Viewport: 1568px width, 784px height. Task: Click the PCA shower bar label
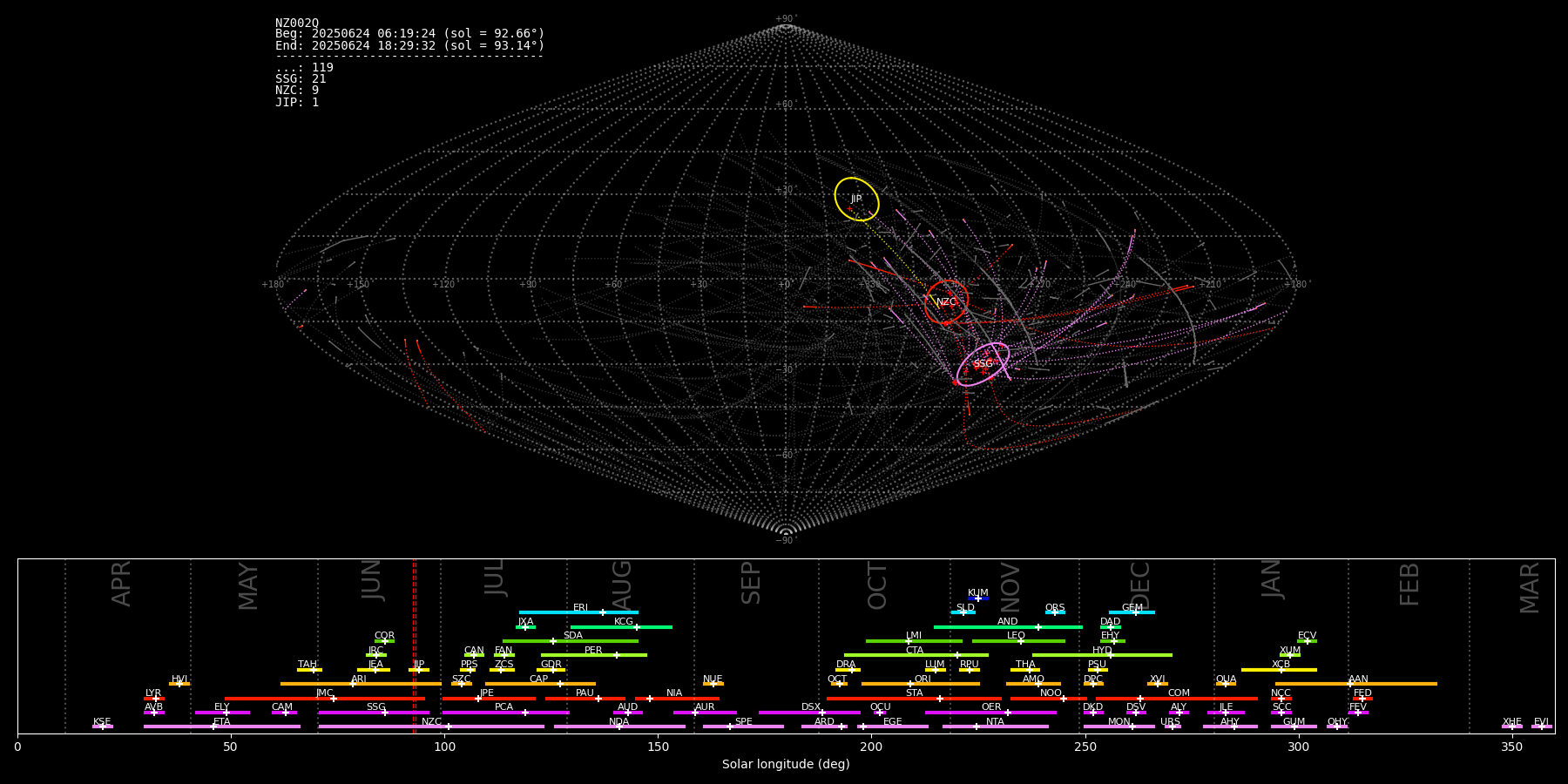click(504, 707)
